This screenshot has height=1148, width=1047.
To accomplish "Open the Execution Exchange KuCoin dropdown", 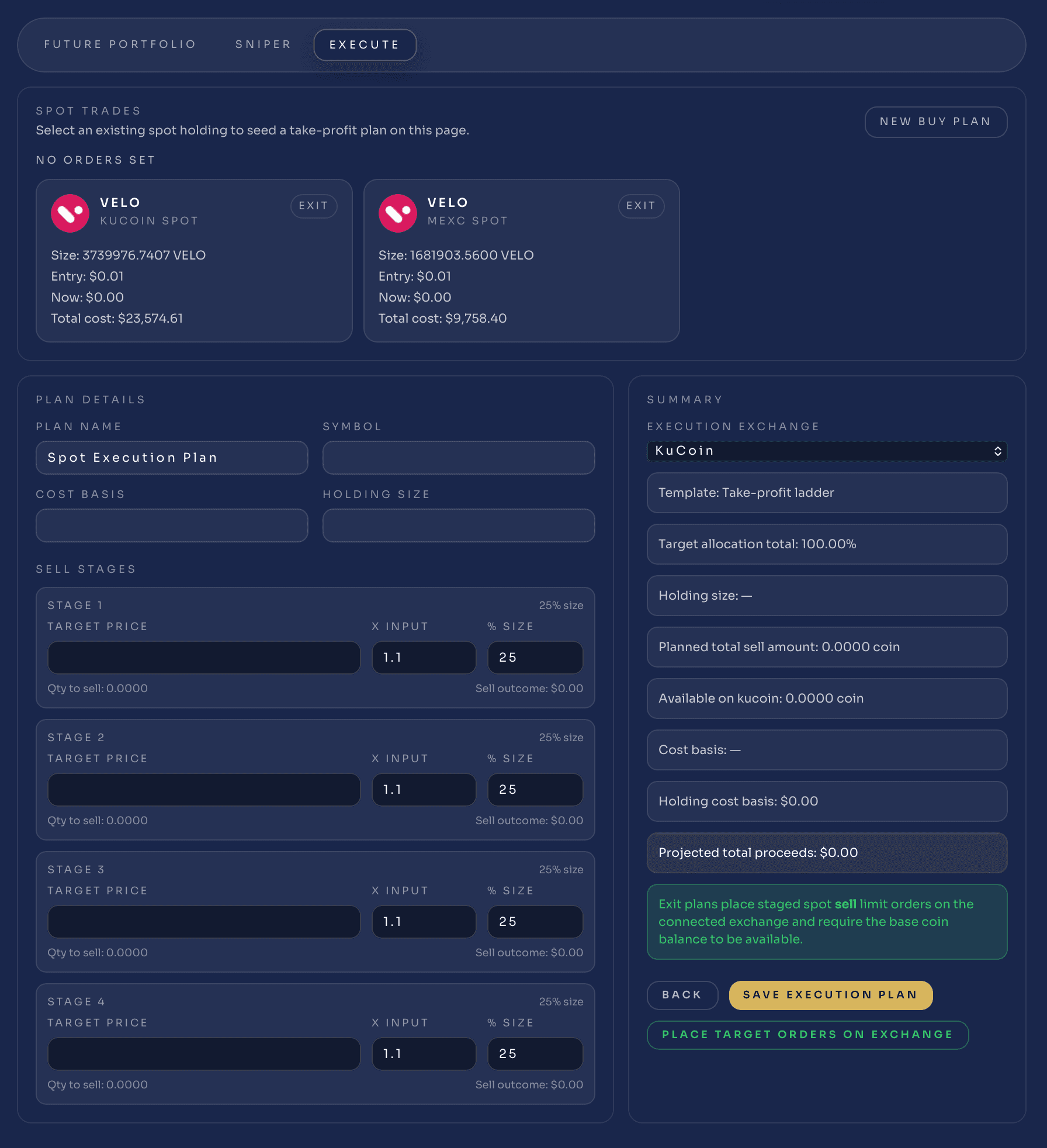I will 827,451.
